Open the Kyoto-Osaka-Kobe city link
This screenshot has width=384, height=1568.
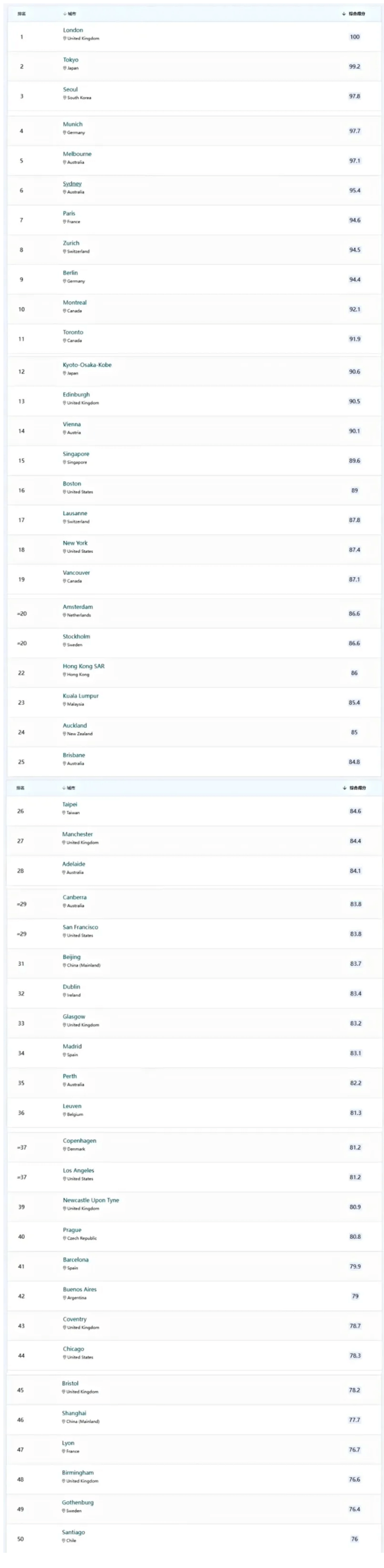pos(87,365)
